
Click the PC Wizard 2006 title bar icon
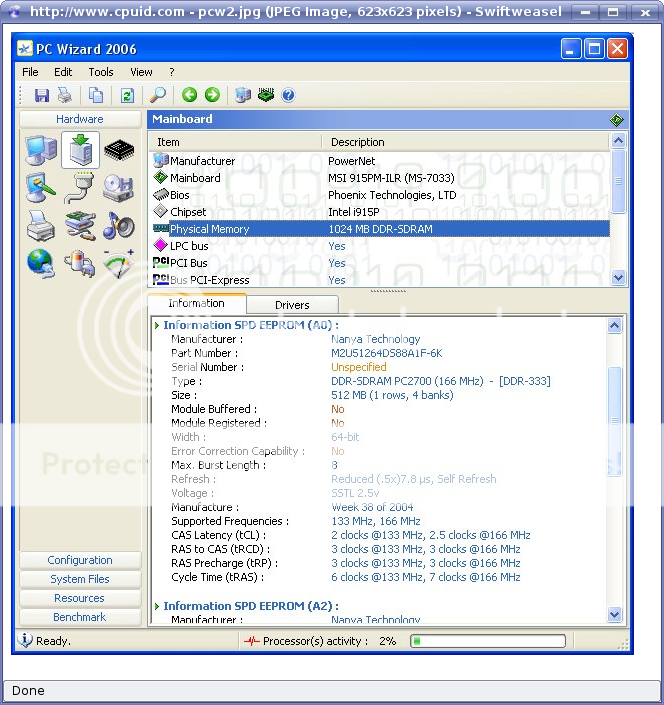coord(25,49)
